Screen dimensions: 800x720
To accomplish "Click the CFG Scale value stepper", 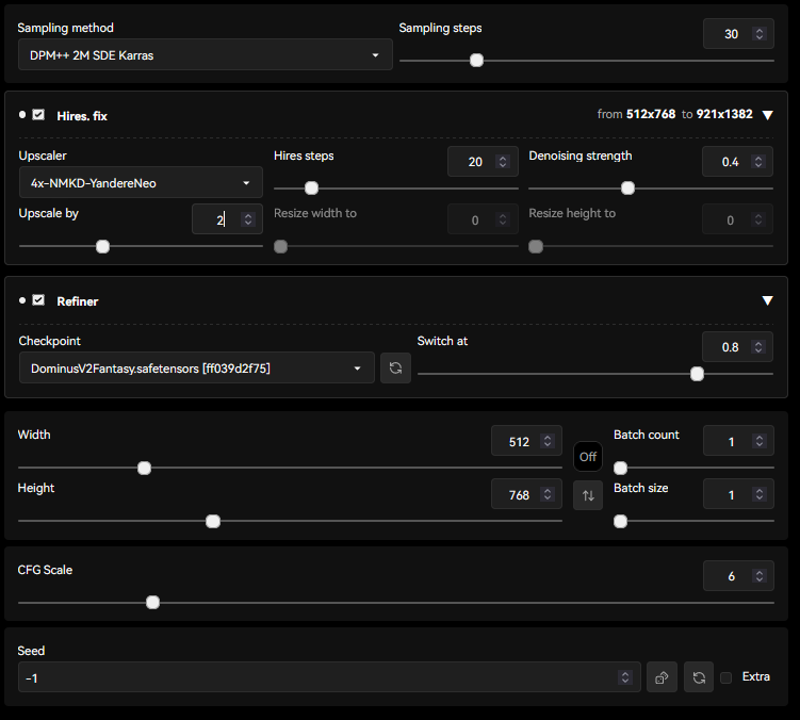I will click(x=759, y=576).
